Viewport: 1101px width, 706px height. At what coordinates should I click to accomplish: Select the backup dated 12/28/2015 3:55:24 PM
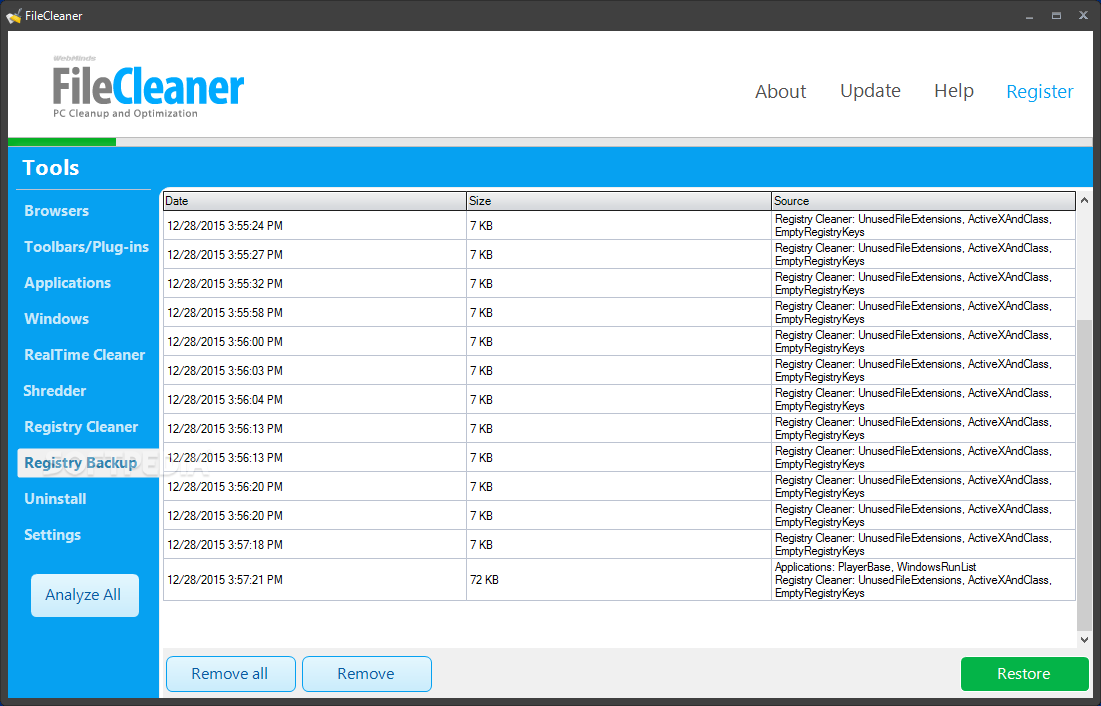click(x=619, y=225)
